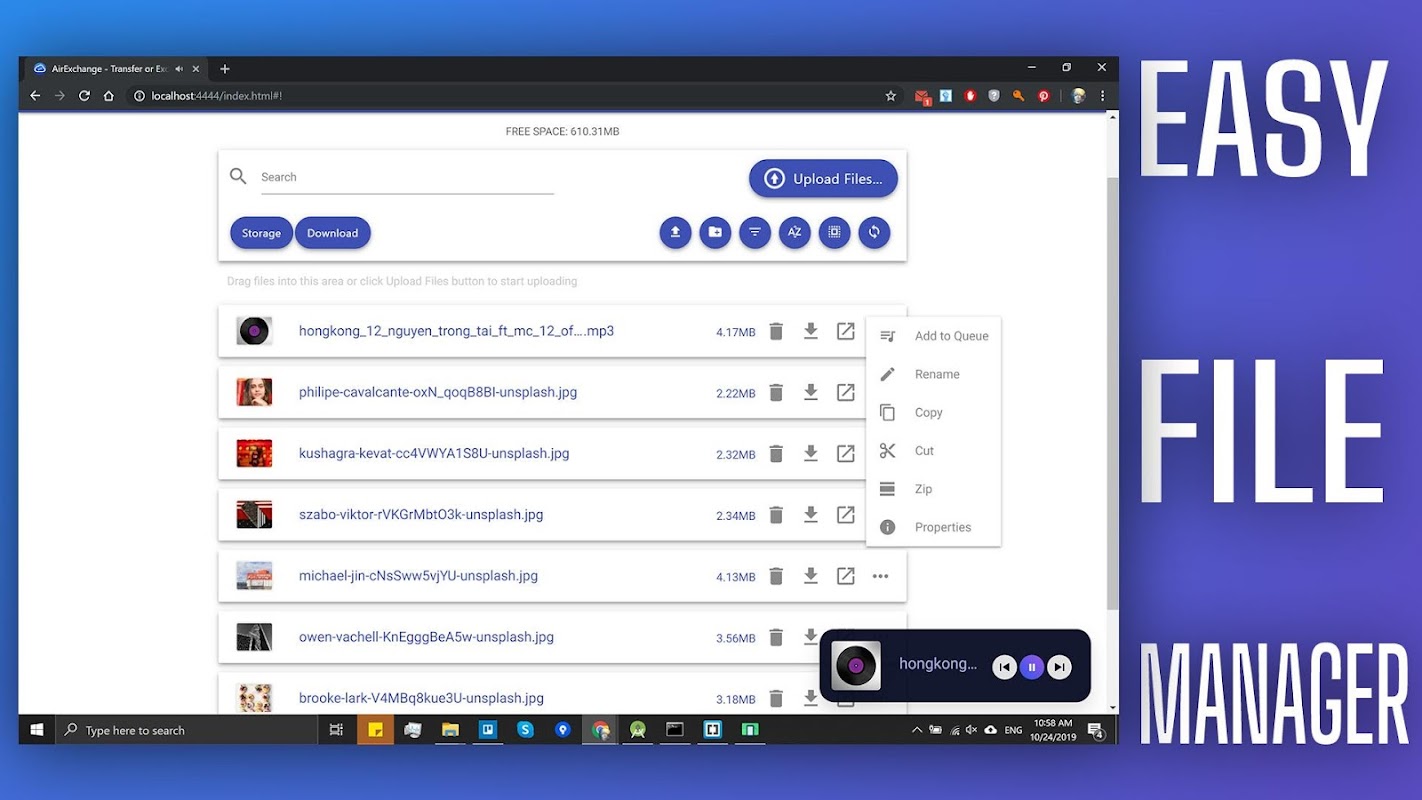Open the filter list icon

pyautogui.click(x=755, y=232)
